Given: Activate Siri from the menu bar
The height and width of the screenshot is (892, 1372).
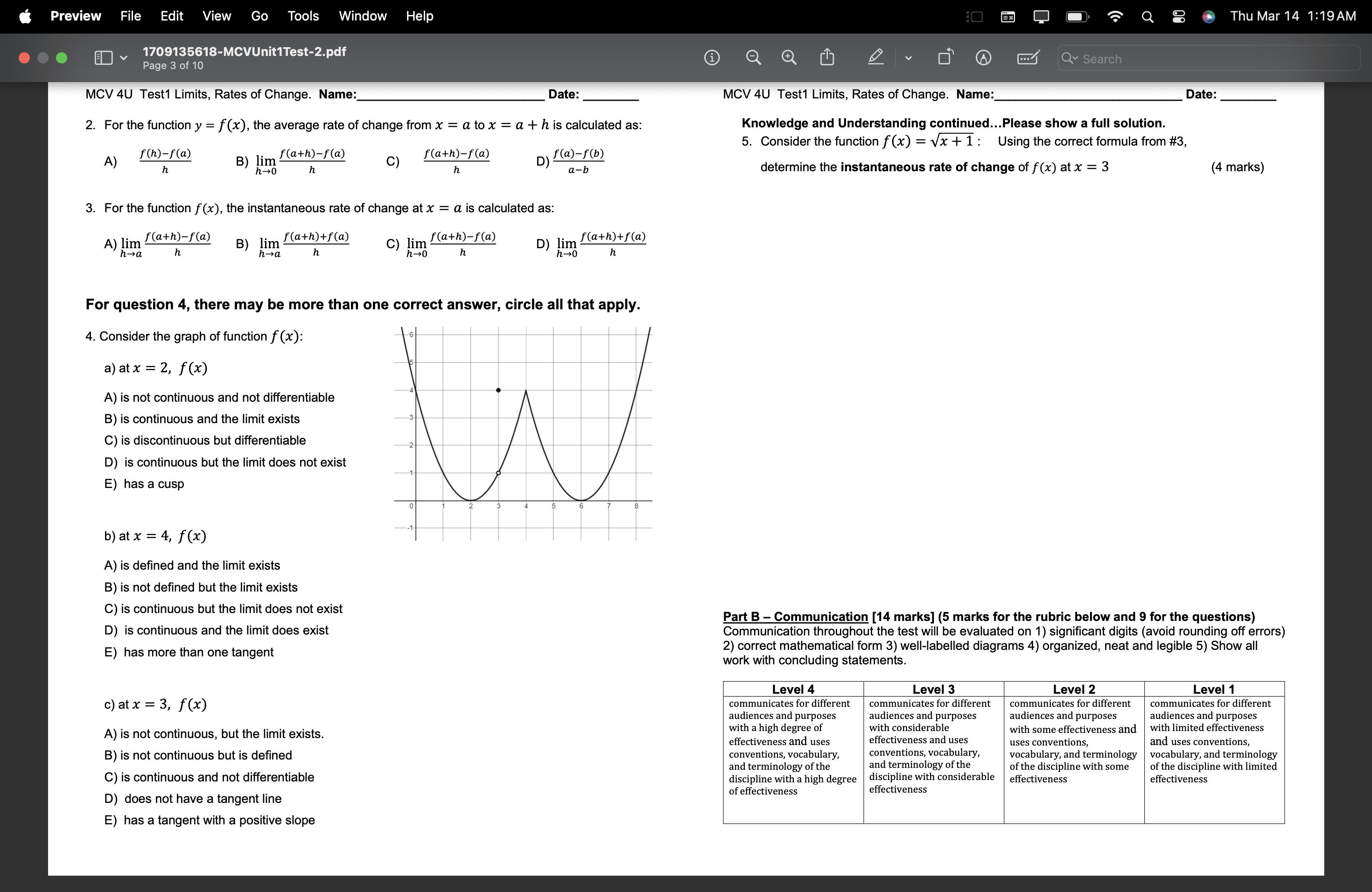Looking at the screenshot, I should 1208,16.
